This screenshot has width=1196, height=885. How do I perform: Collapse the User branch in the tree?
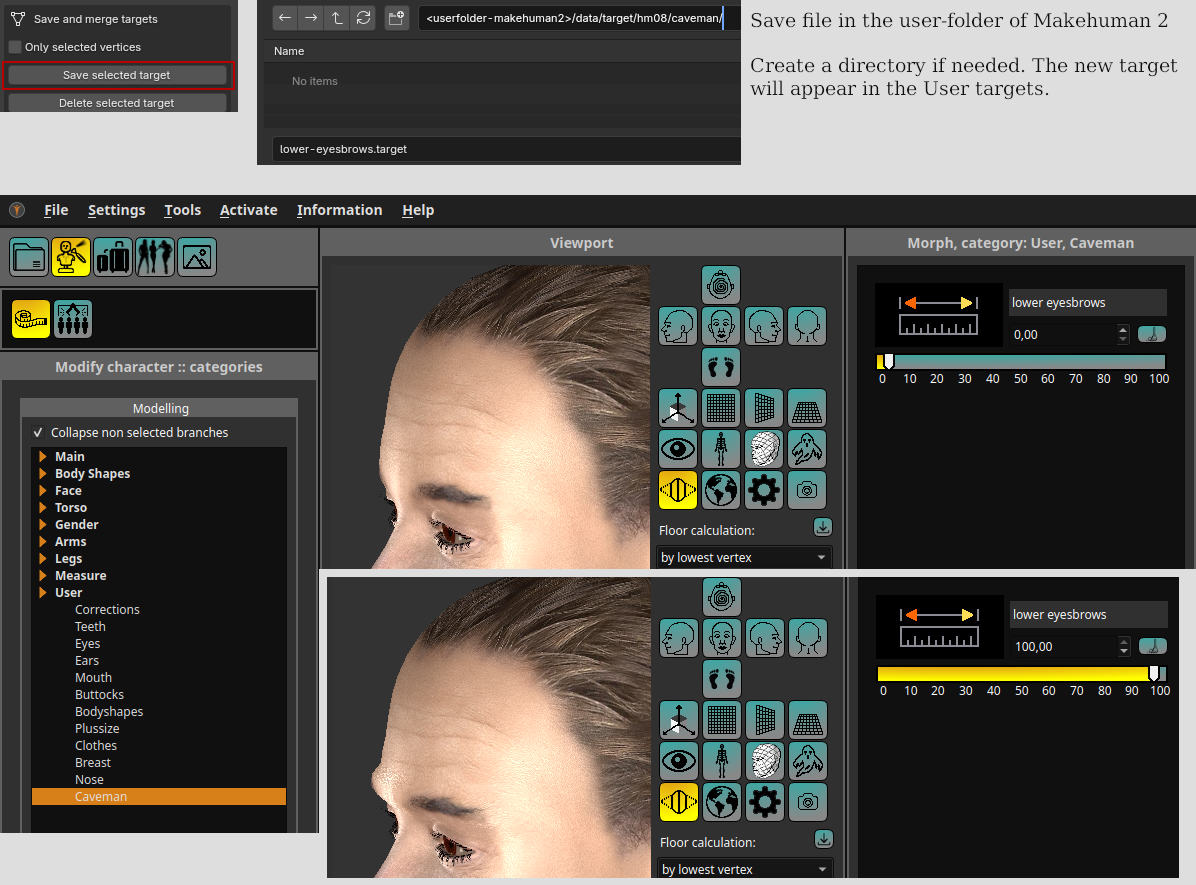(43, 593)
